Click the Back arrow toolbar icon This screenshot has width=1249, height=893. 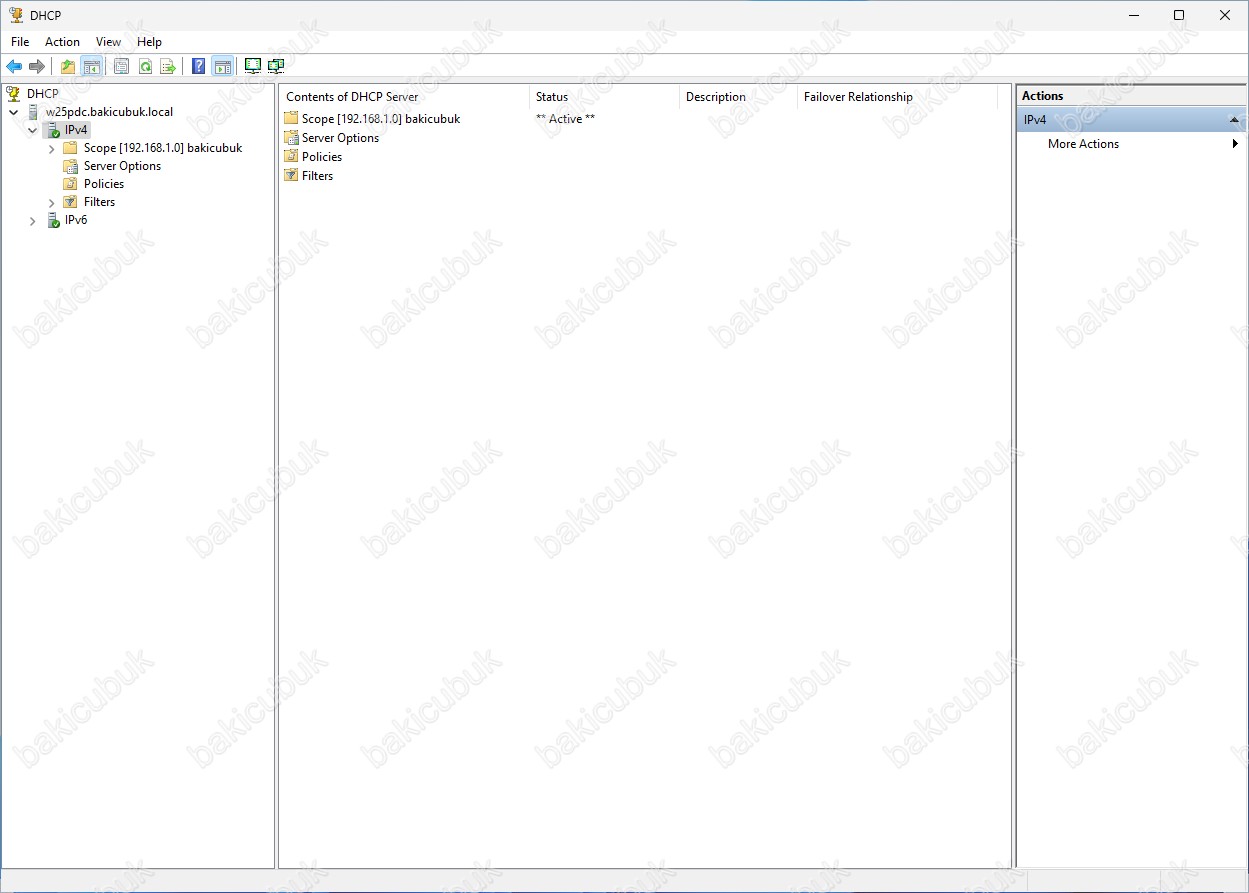tap(14, 67)
